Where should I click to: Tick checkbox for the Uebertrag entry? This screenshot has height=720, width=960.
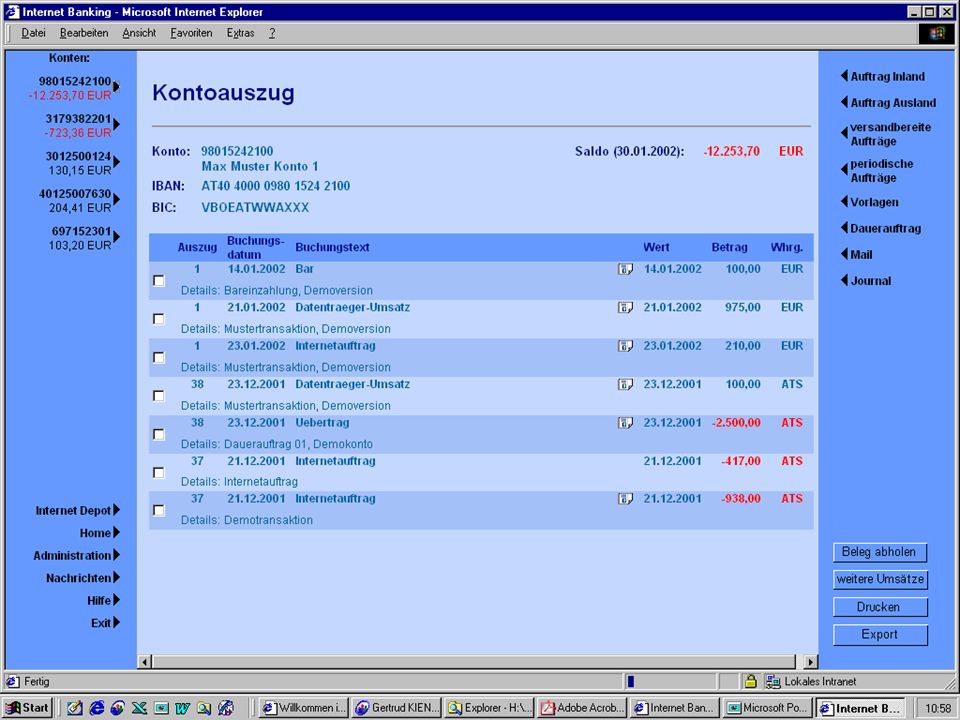click(159, 434)
